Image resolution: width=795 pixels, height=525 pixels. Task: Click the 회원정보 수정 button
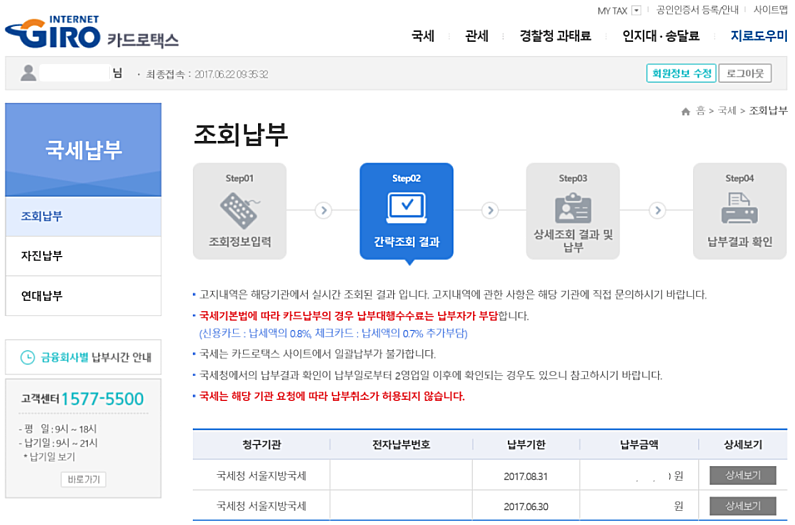pyautogui.click(x=681, y=73)
